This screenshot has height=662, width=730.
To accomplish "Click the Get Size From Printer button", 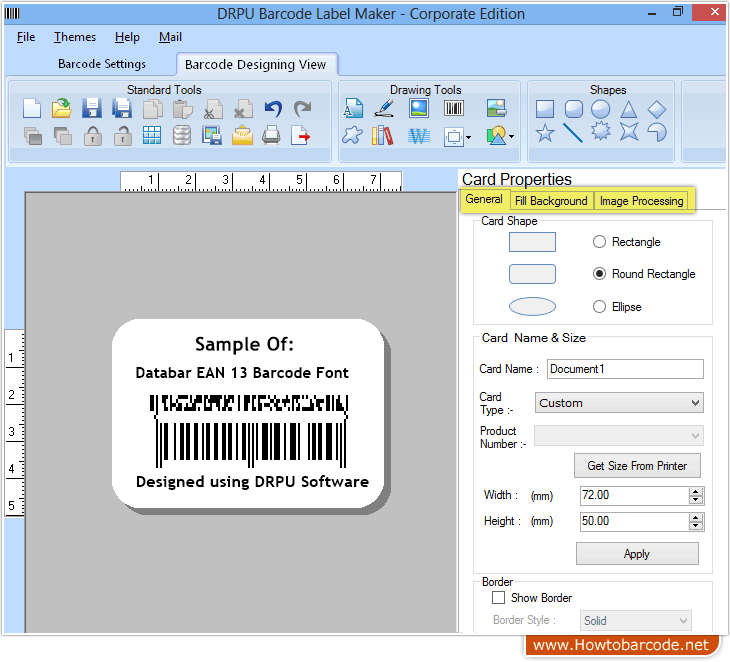I will point(637,466).
